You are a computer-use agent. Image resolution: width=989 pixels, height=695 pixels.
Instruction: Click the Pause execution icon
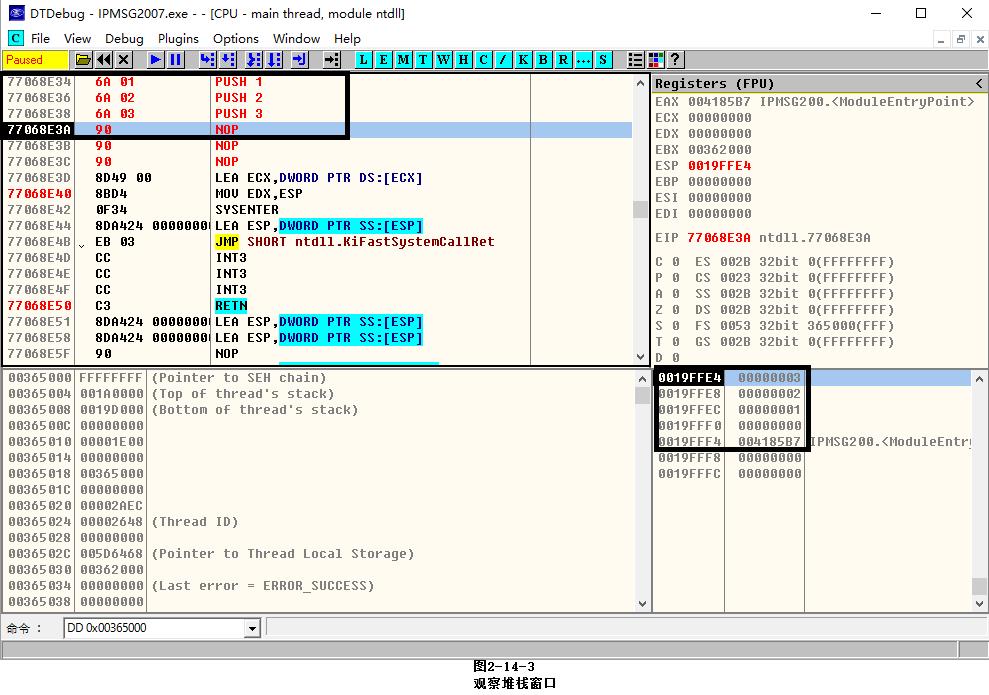click(176, 60)
